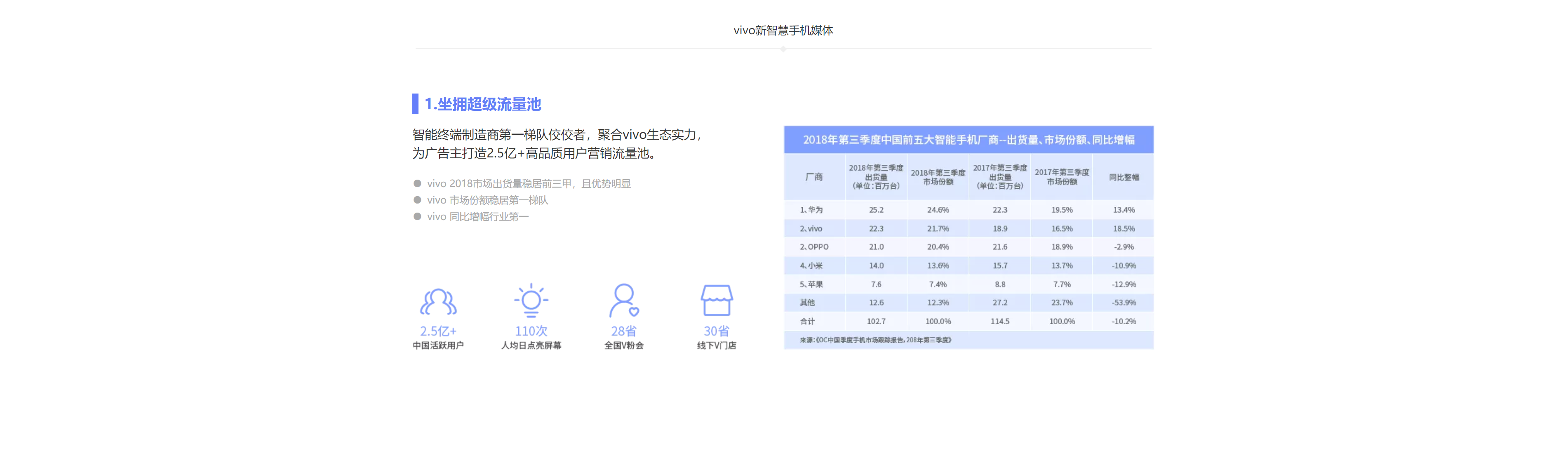Viewport: 1568px width, 452px height.
Task: Click the second gray bullet dot
Action: click(x=417, y=199)
